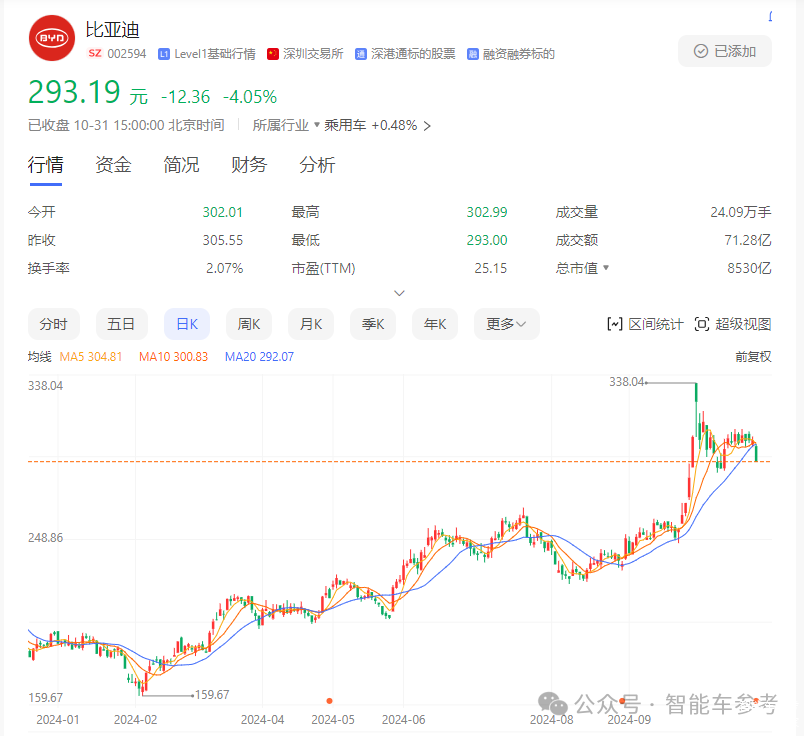
Task: Expand the 更多 chart period dropdown
Action: pyautogui.click(x=507, y=324)
